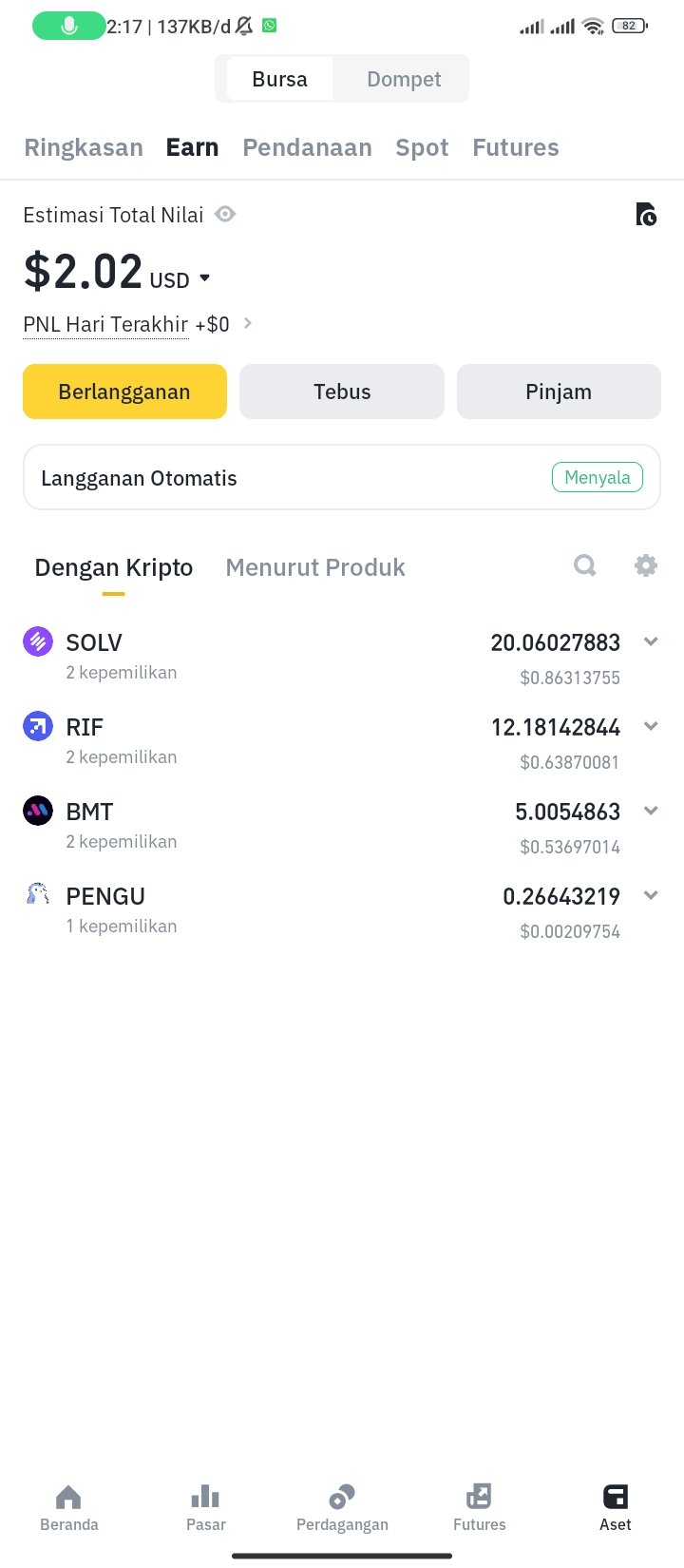Open the earn history icon
Image resolution: width=684 pixels, height=1568 pixels.
click(x=646, y=216)
